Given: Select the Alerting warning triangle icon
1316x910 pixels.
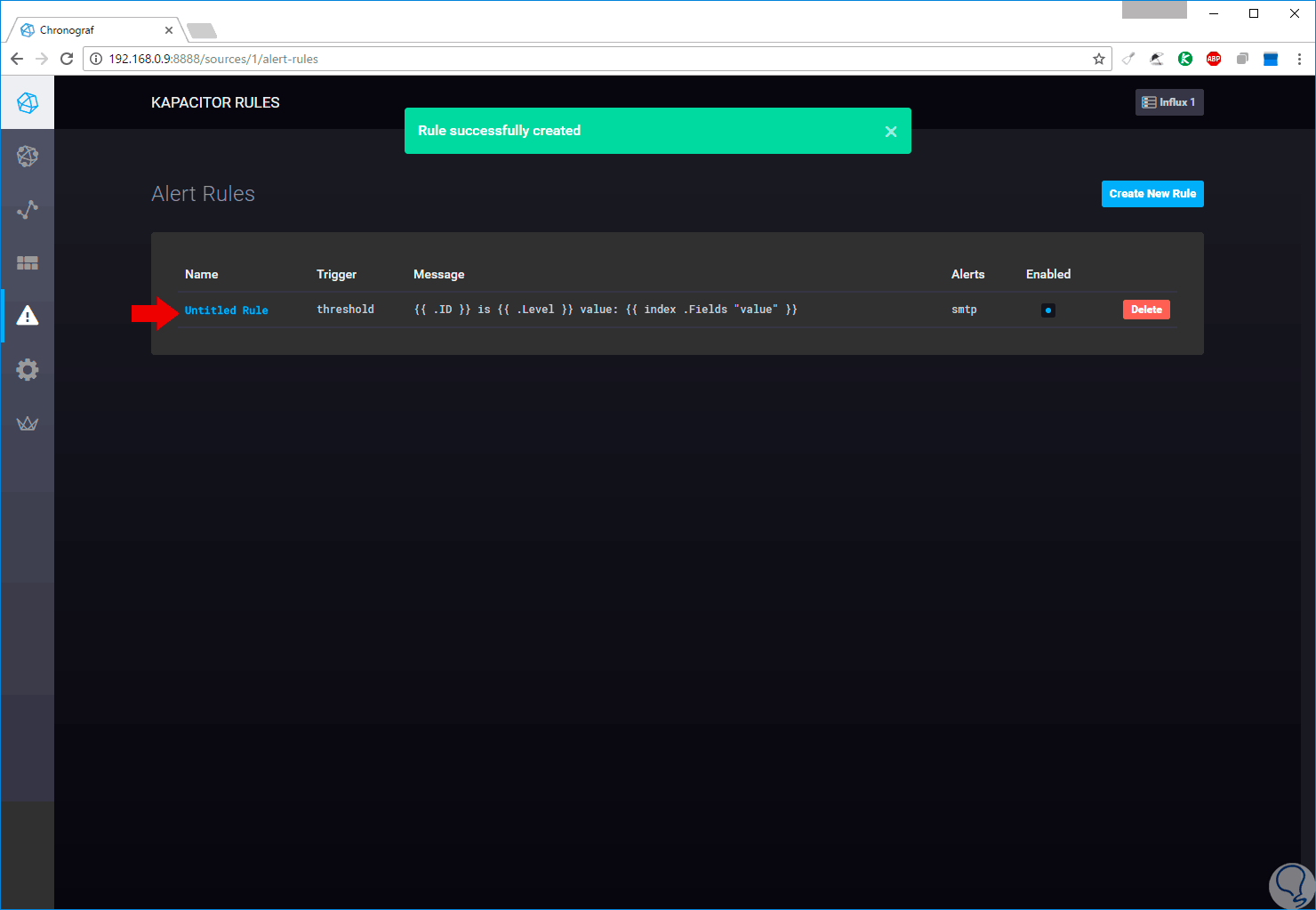Looking at the screenshot, I should tap(28, 316).
